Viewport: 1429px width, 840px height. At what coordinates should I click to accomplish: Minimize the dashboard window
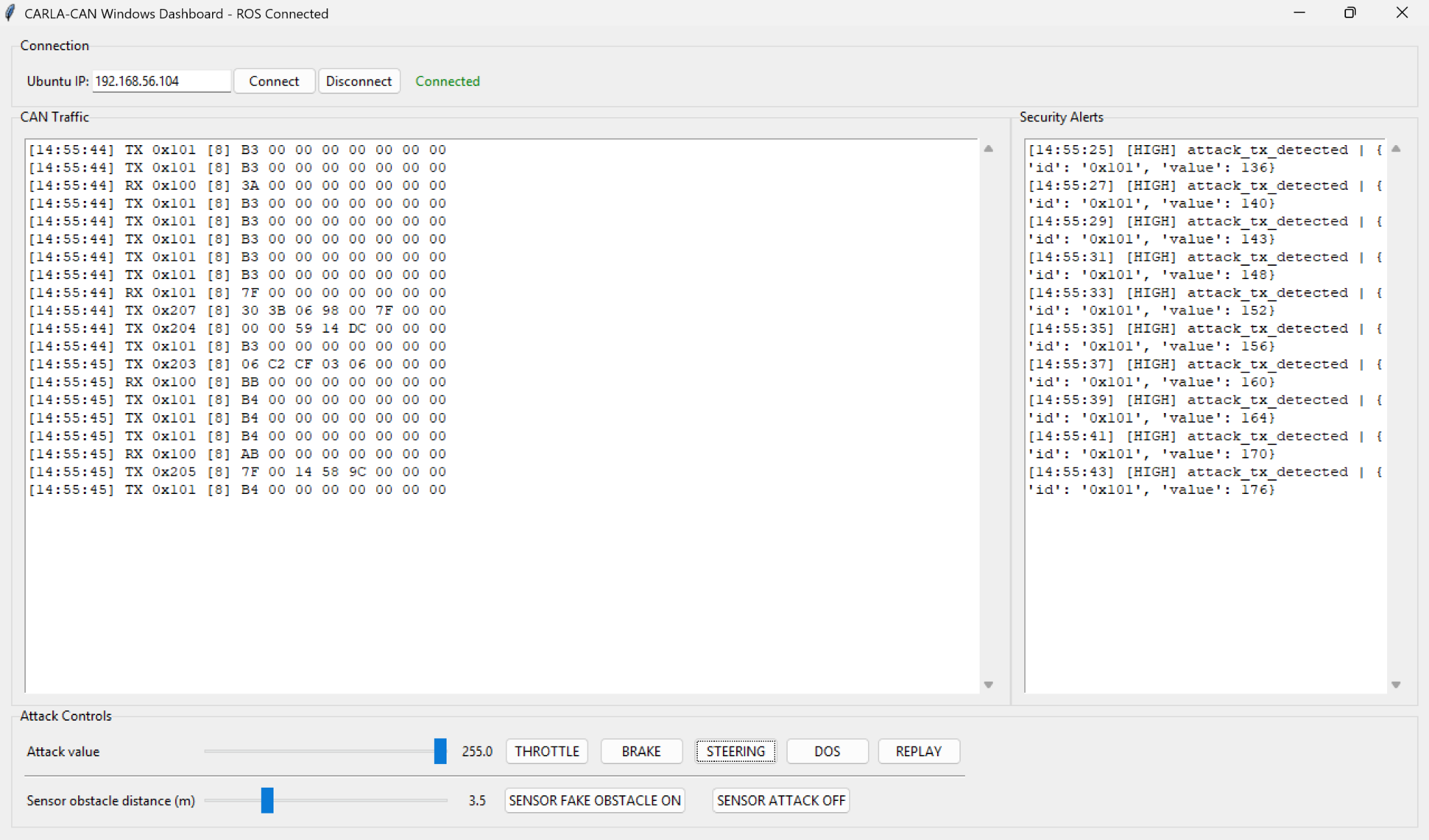(x=1299, y=13)
